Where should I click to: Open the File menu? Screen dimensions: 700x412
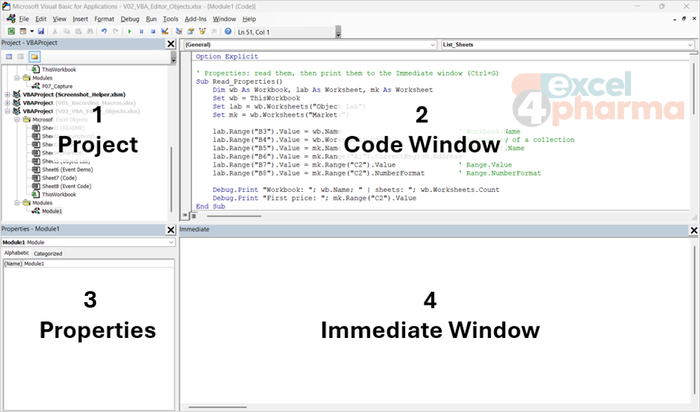pyautogui.click(x=24, y=19)
